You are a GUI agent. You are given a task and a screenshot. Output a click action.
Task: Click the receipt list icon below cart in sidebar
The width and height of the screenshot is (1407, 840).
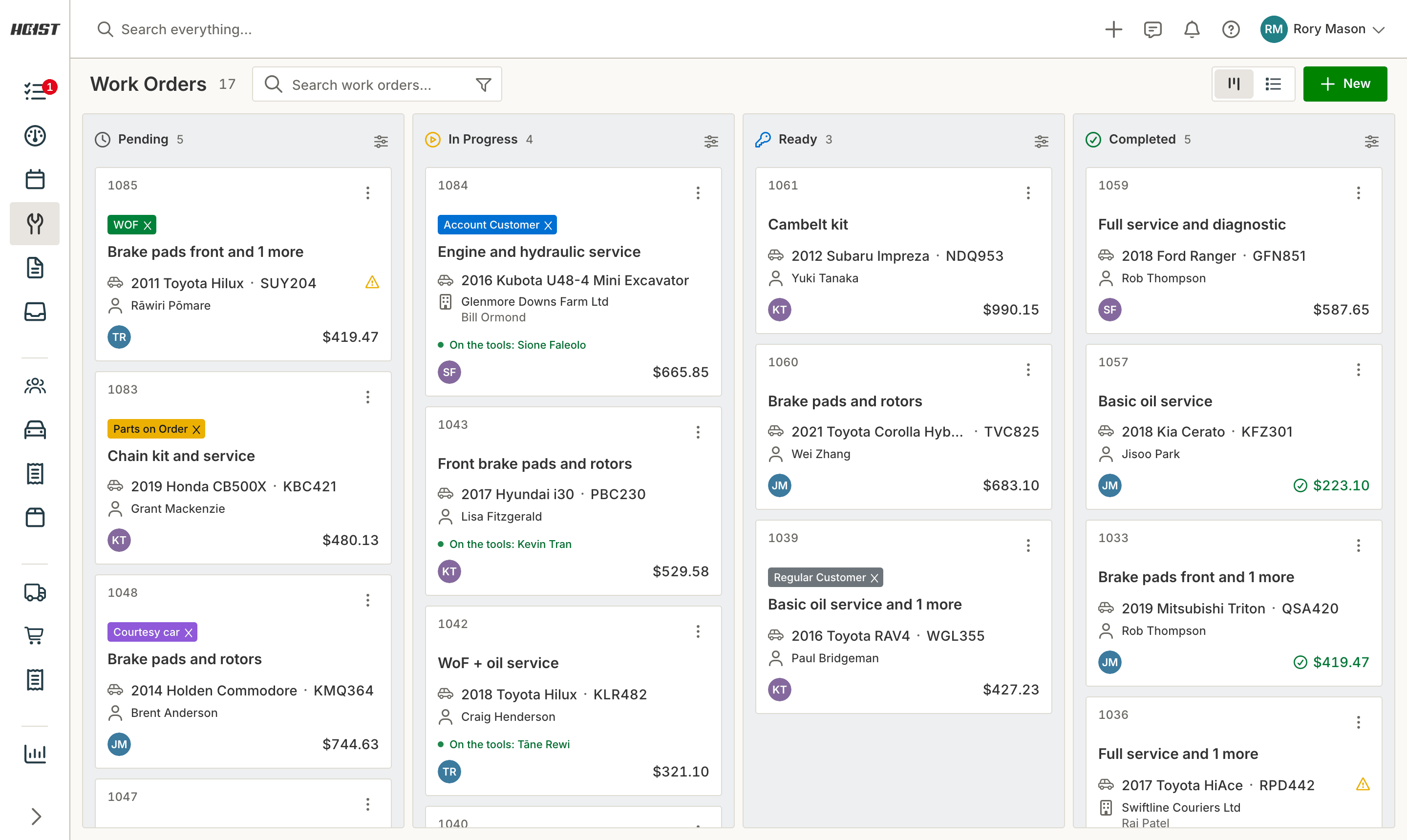pyautogui.click(x=35, y=679)
